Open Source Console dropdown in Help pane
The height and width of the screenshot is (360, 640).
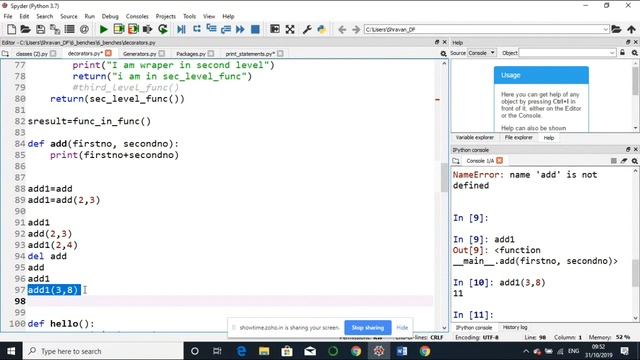coord(481,53)
